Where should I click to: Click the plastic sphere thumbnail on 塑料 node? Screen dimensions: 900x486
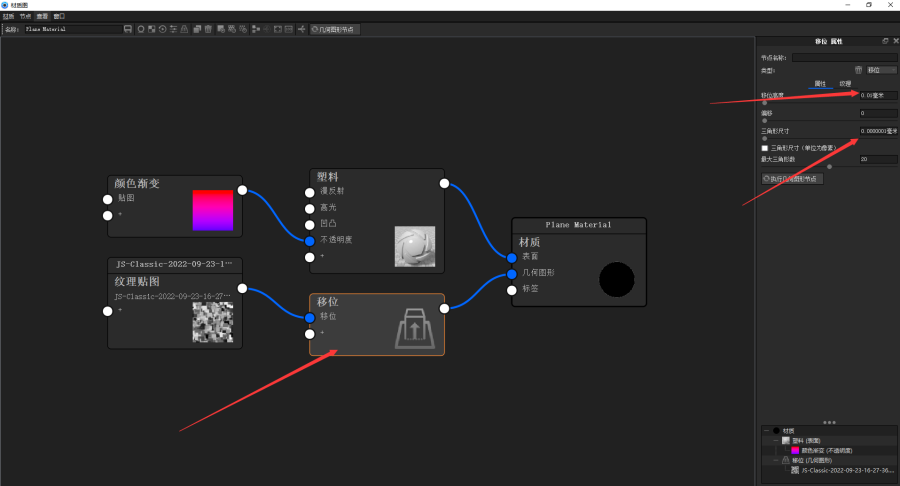[x=414, y=246]
